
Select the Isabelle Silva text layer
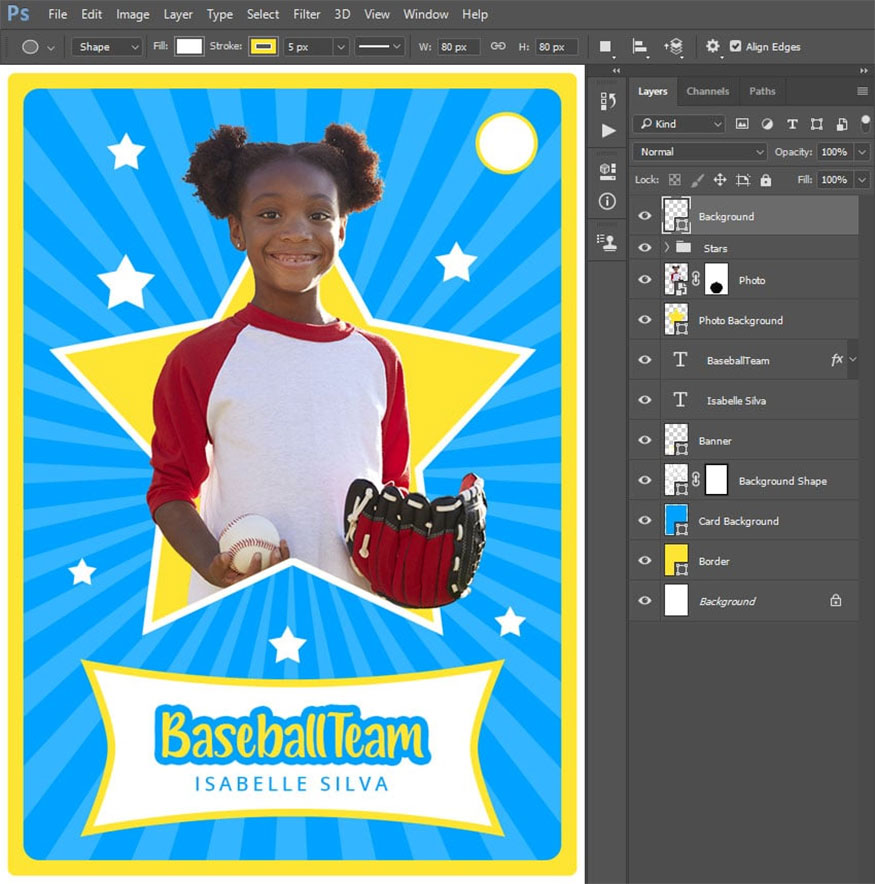pos(738,400)
